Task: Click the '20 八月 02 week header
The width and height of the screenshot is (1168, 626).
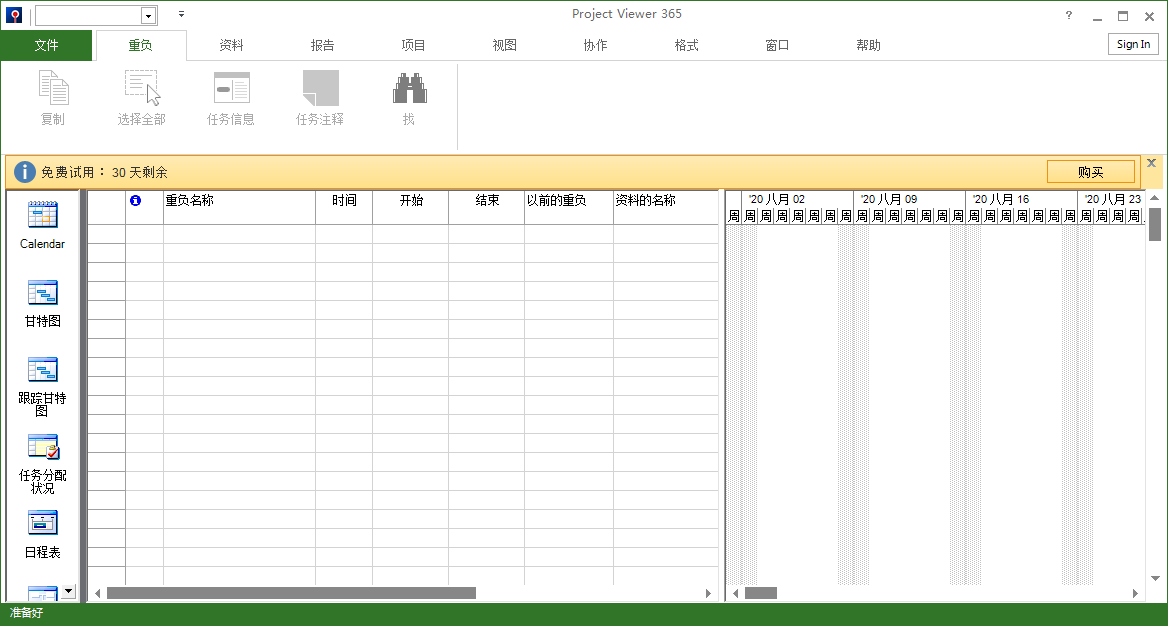Action: pos(797,199)
